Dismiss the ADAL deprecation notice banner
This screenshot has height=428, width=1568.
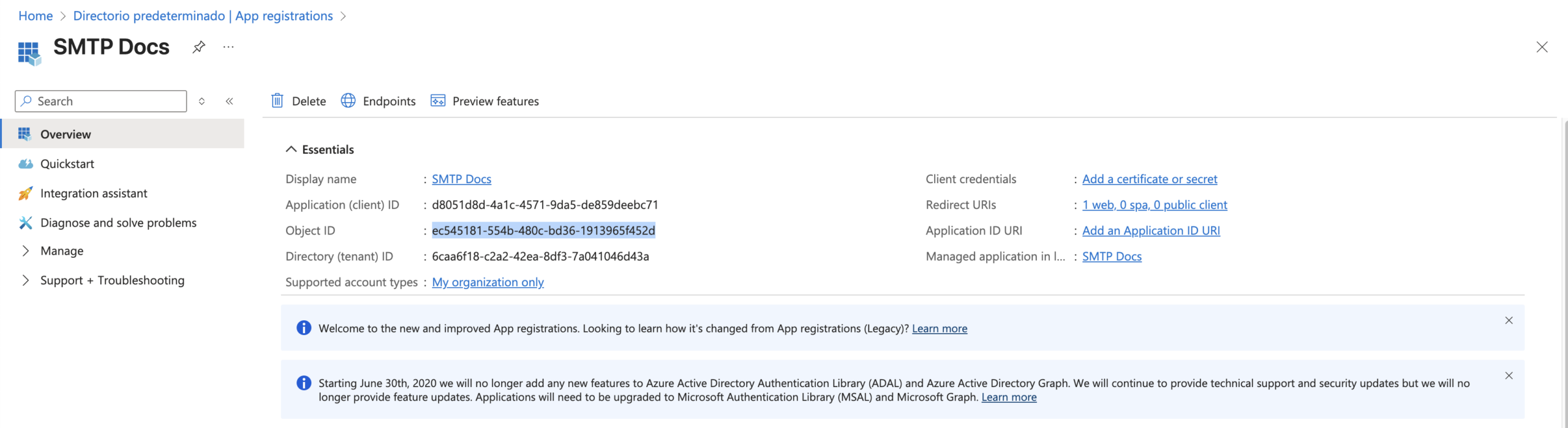click(x=1509, y=375)
